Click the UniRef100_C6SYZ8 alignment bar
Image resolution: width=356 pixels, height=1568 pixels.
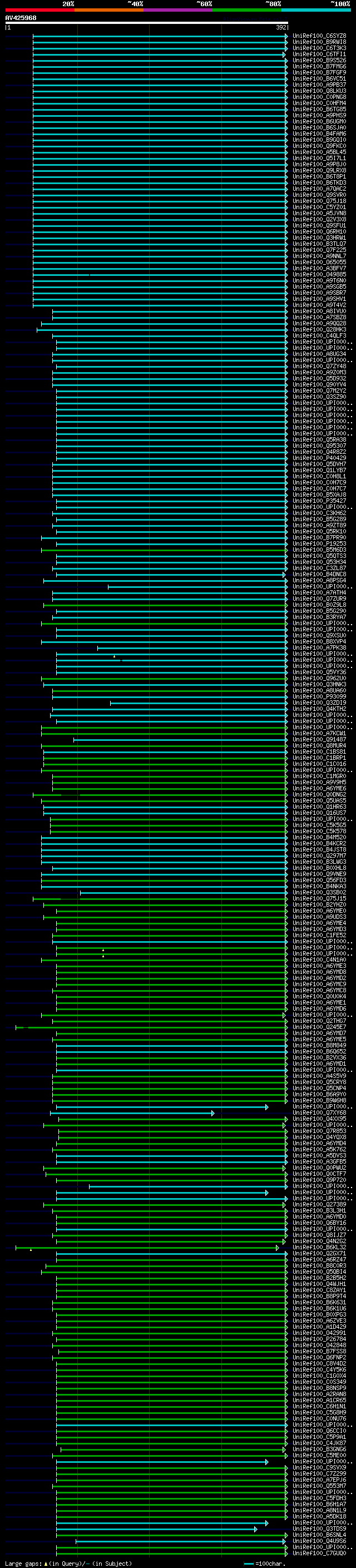coord(161,36)
